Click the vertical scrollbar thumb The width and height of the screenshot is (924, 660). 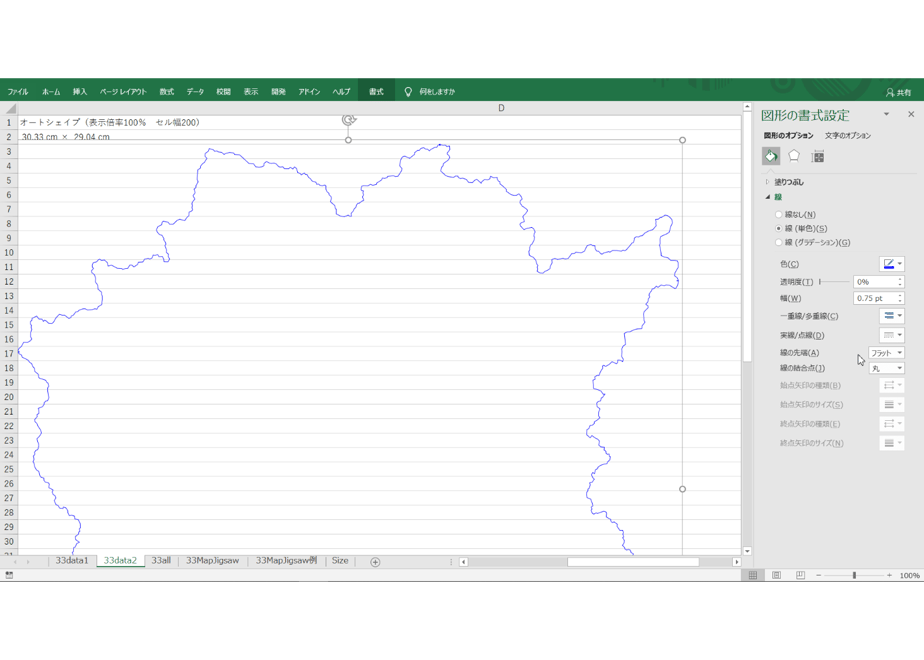tap(747, 237)
